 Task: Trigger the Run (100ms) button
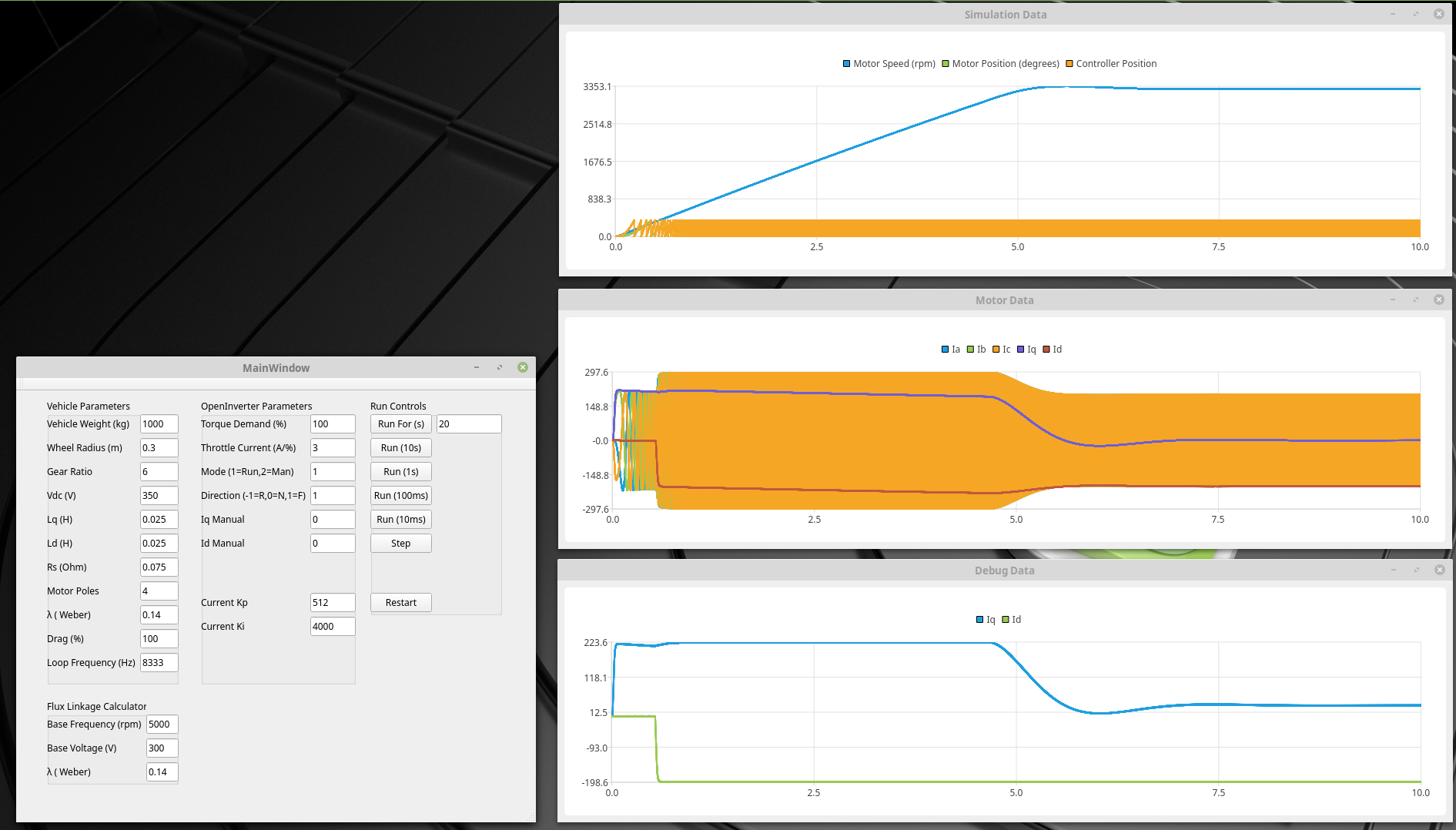click(400, 496)
